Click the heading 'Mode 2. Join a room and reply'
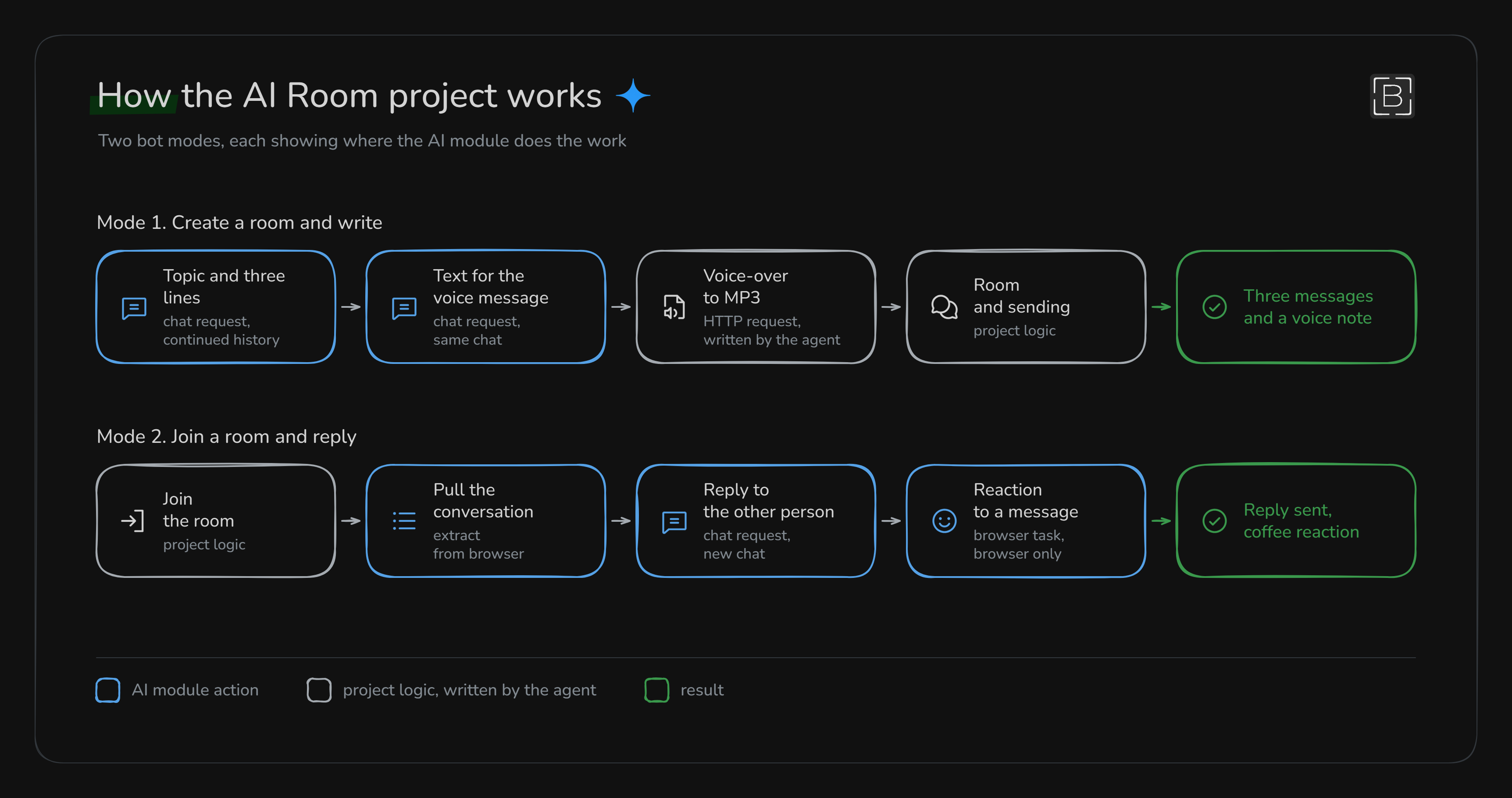Screen dimensions: 1512x798 [x=226, y=437]
